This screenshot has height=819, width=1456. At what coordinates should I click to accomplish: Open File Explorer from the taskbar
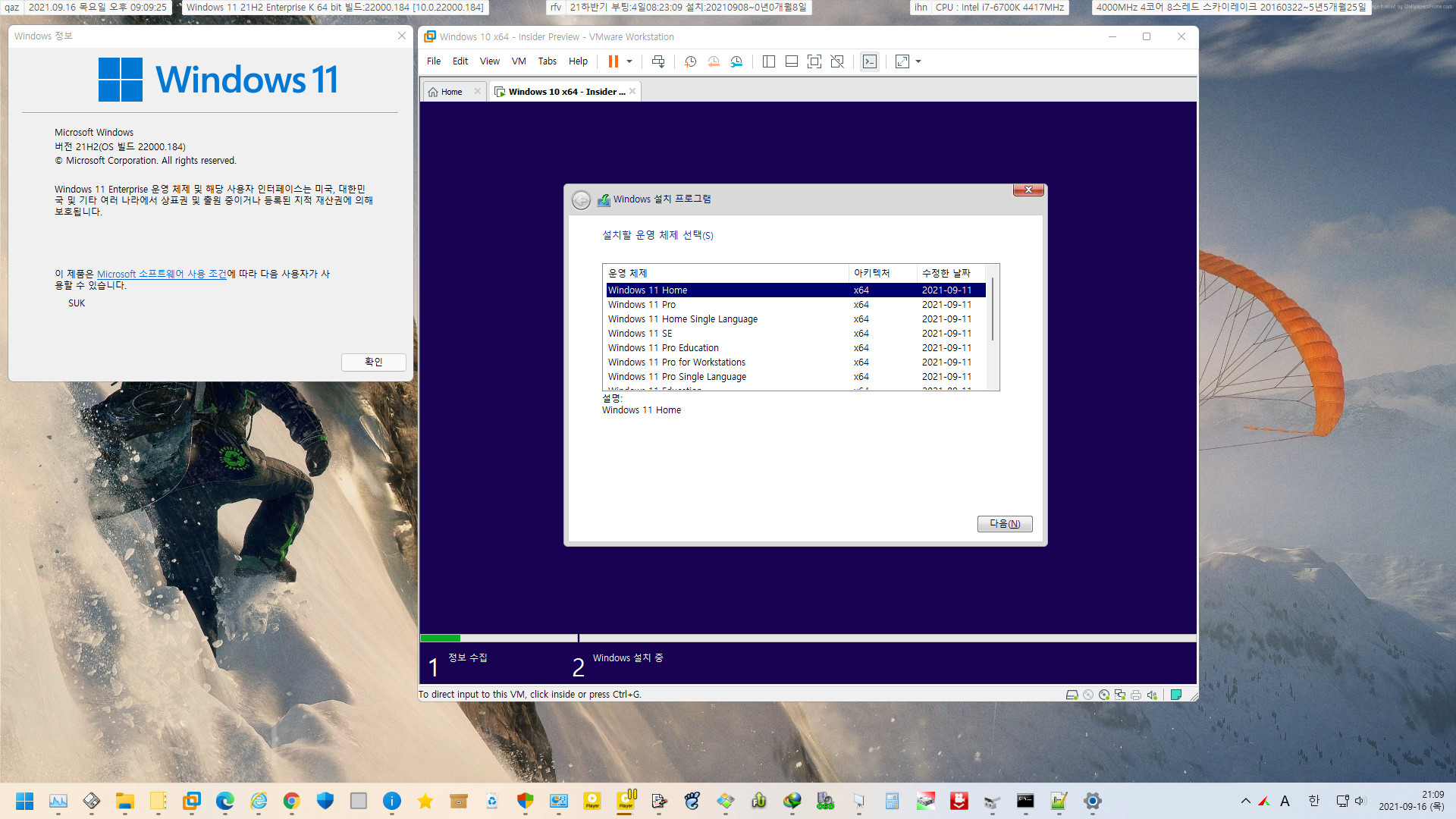(125, 801)
